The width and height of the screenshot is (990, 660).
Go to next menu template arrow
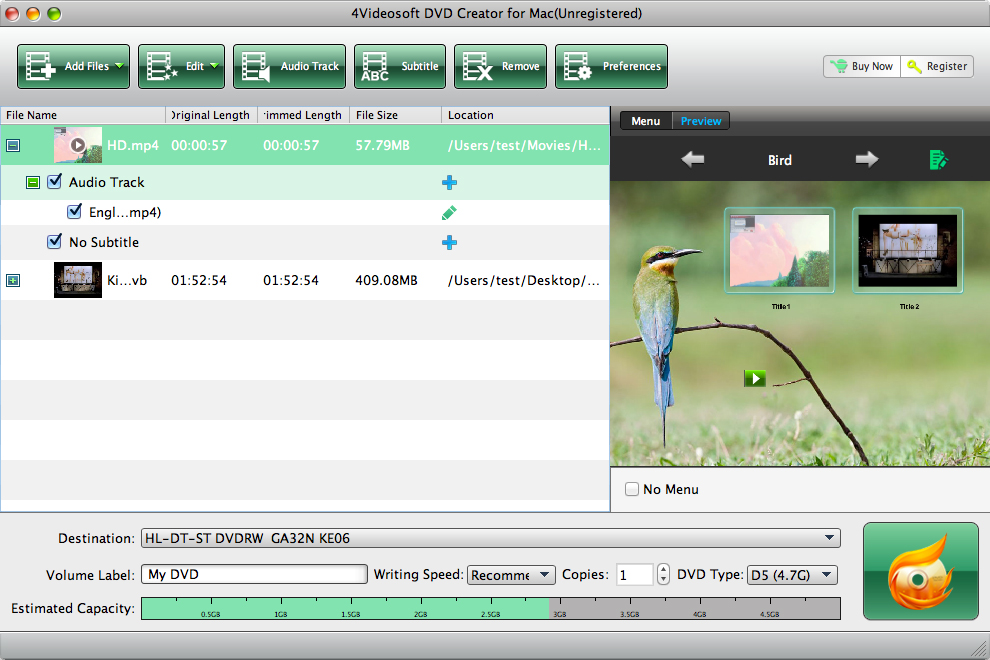pyautogui.click(x=867, y=159)
